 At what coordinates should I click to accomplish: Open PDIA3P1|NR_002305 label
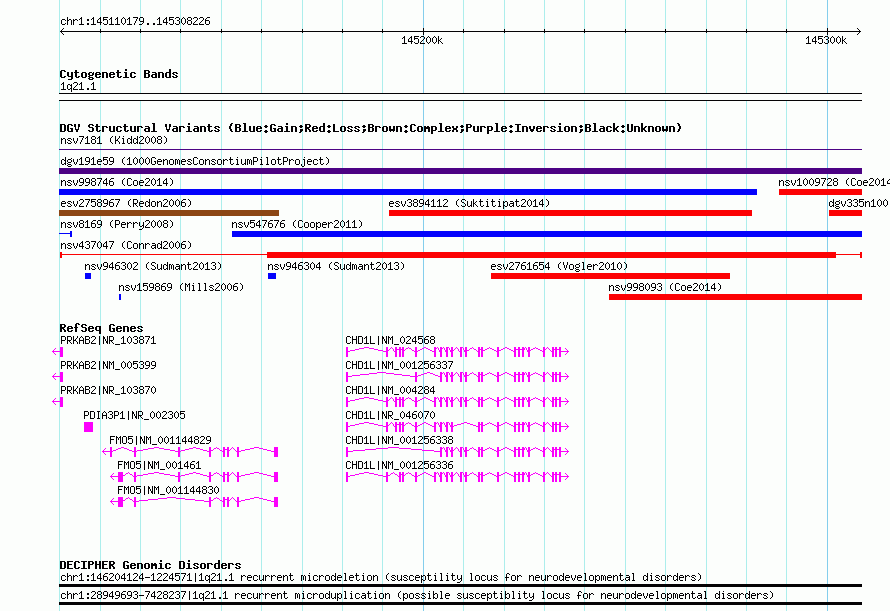tap(135, 416)
